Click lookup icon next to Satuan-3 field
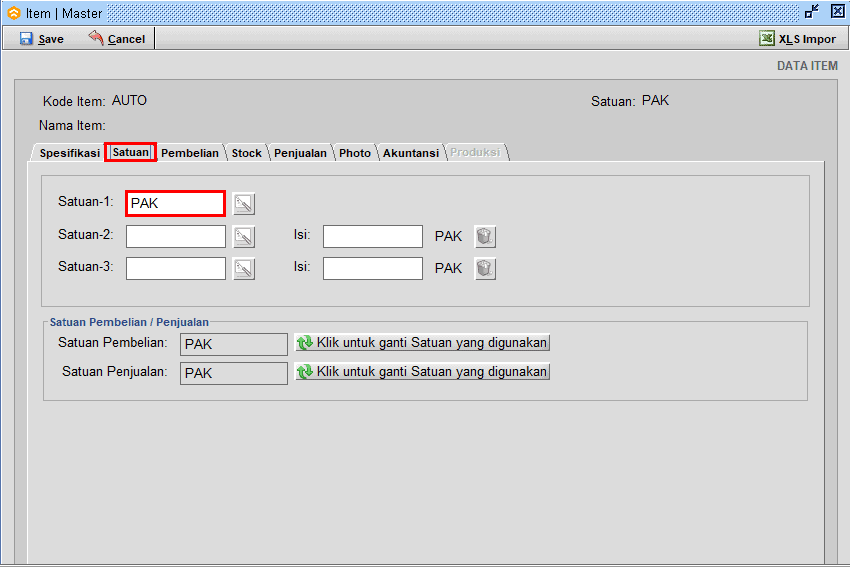850x567 pixels. point(244,269)
